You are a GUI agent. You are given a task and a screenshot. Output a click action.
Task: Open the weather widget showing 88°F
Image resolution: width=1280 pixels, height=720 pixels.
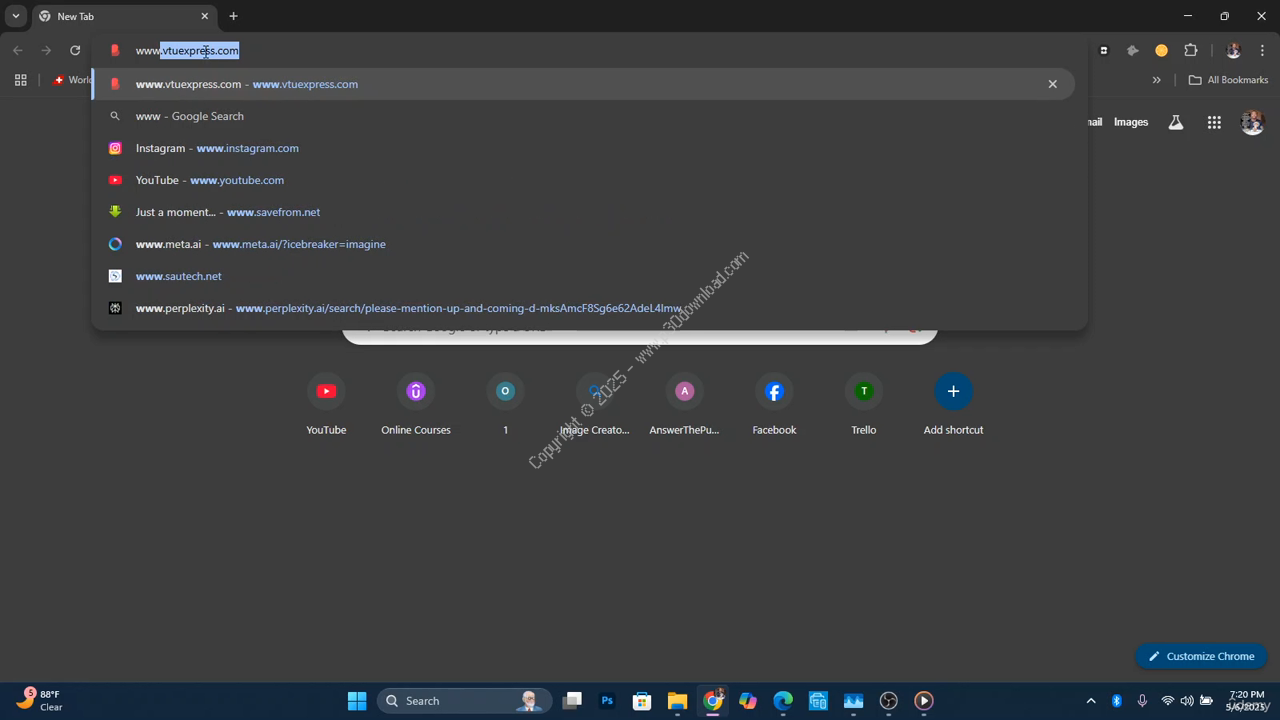point(40,700)
